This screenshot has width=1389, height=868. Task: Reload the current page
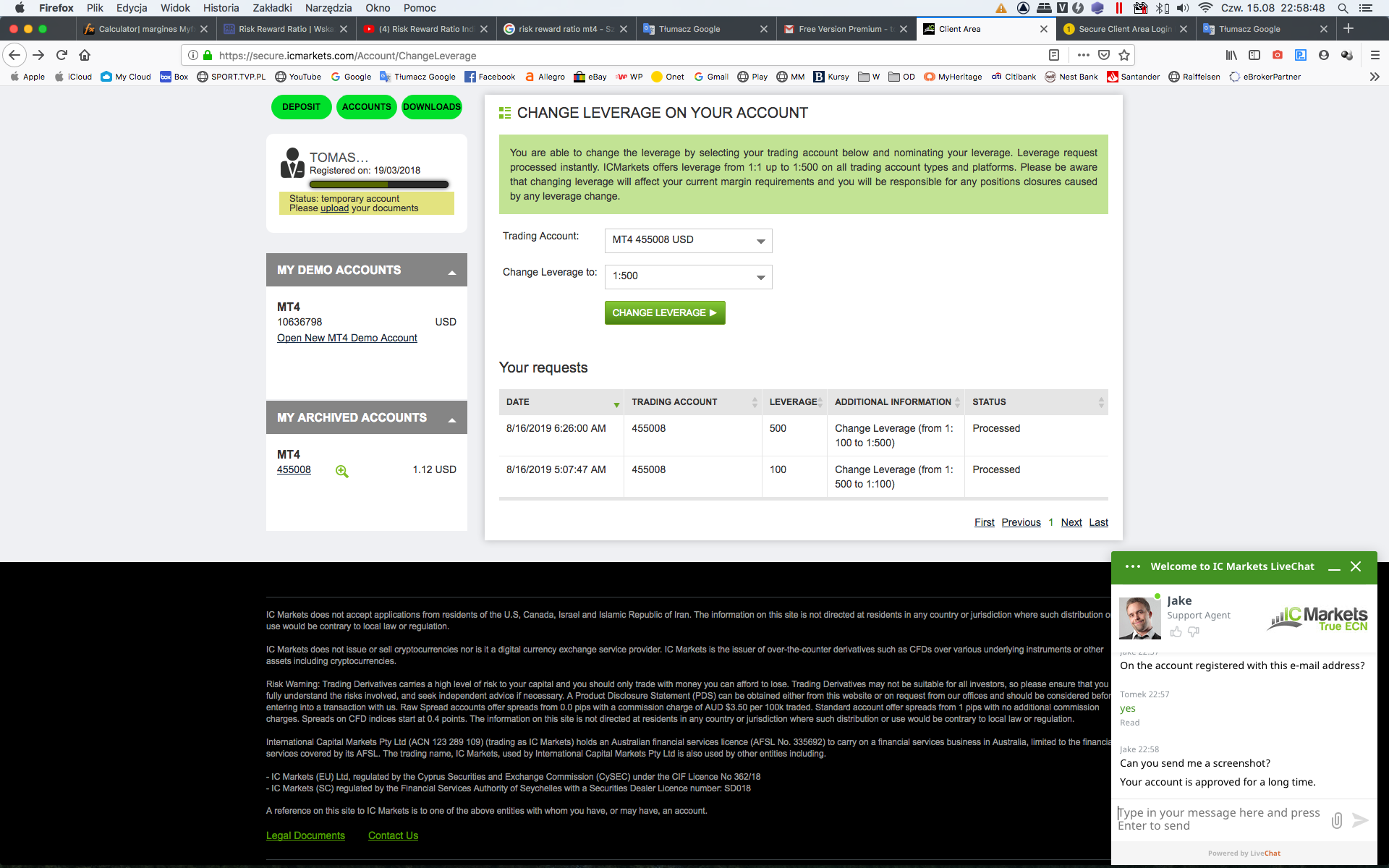point(62,55)
